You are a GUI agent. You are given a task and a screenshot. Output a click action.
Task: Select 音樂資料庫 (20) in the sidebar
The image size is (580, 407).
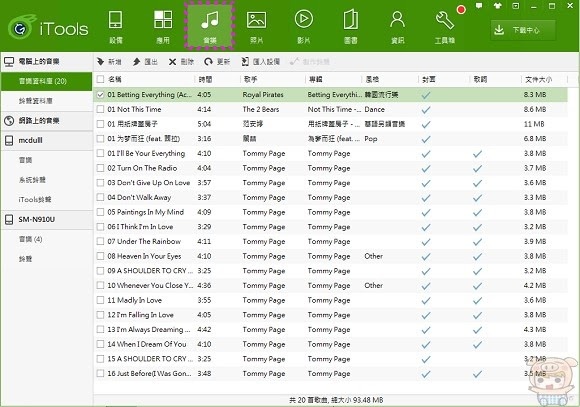tap(46, 81)
